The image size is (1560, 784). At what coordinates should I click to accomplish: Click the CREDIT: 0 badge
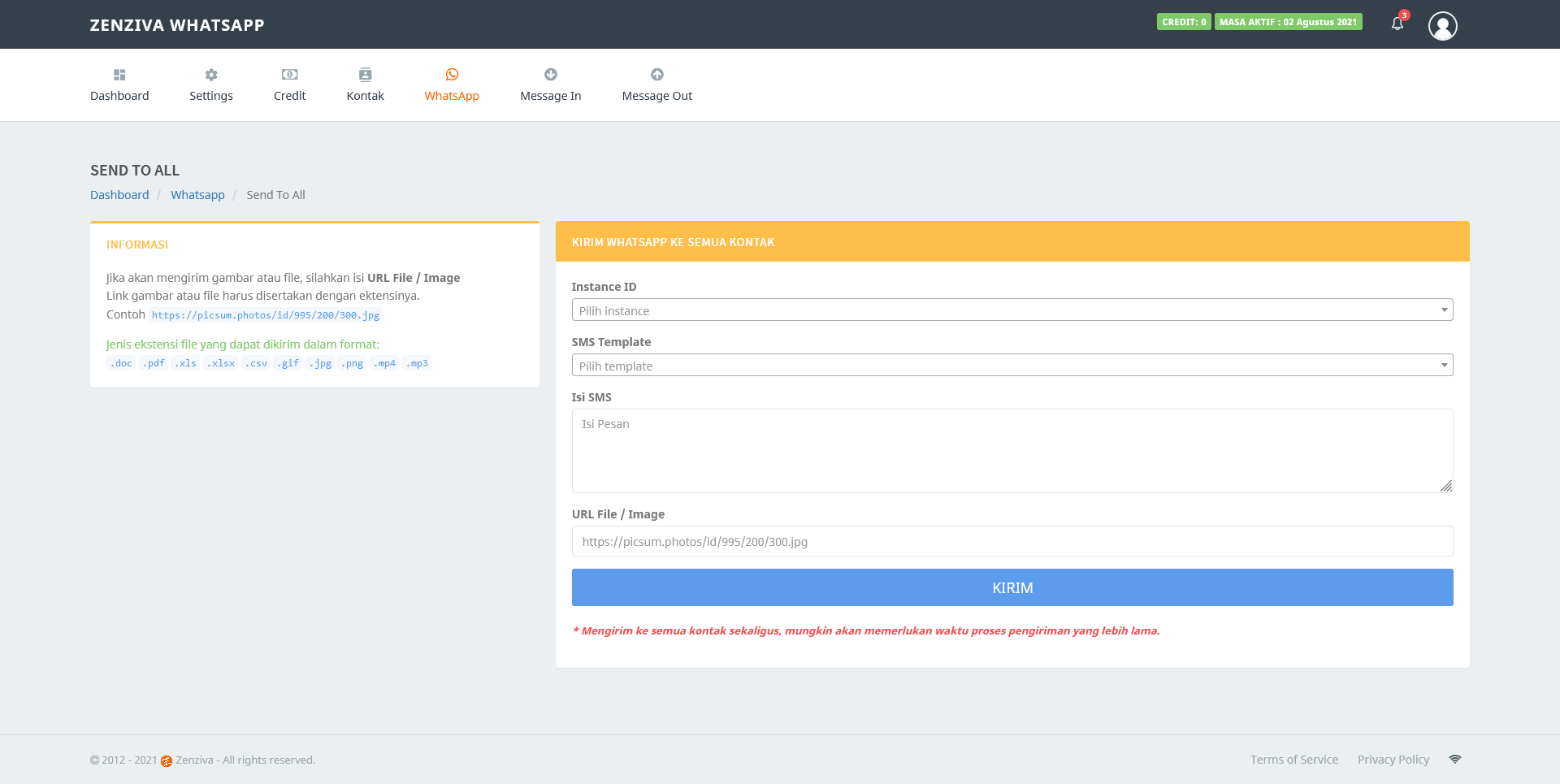coord(1184,22)
